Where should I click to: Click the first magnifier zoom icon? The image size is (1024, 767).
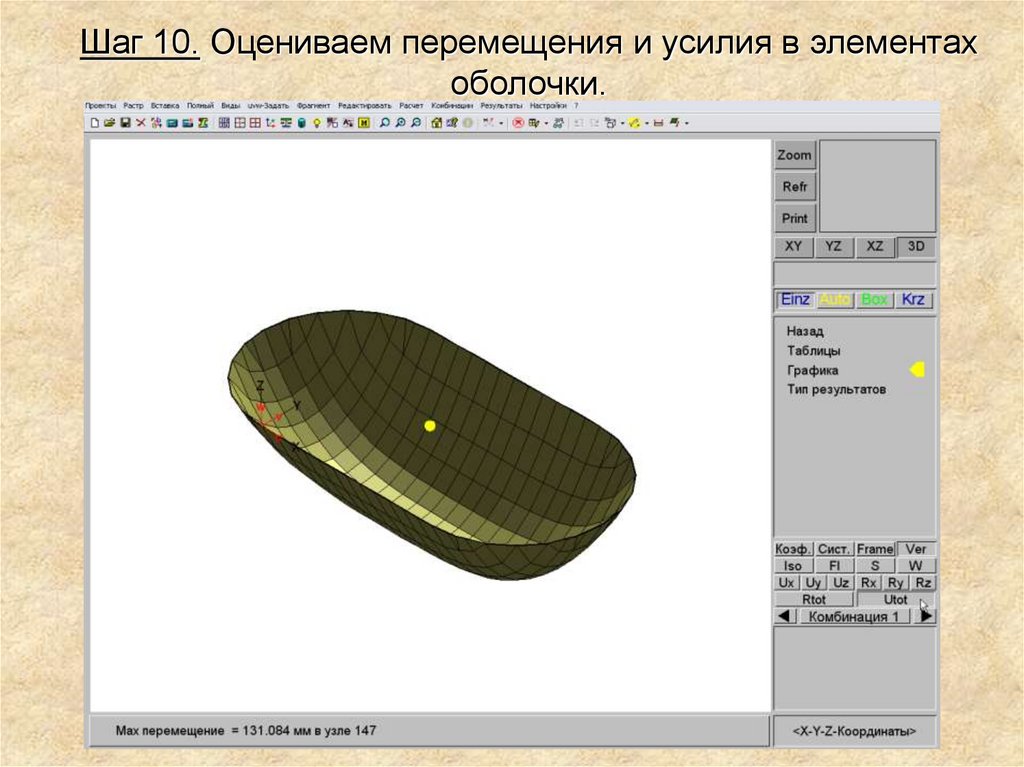coord(384,123)
